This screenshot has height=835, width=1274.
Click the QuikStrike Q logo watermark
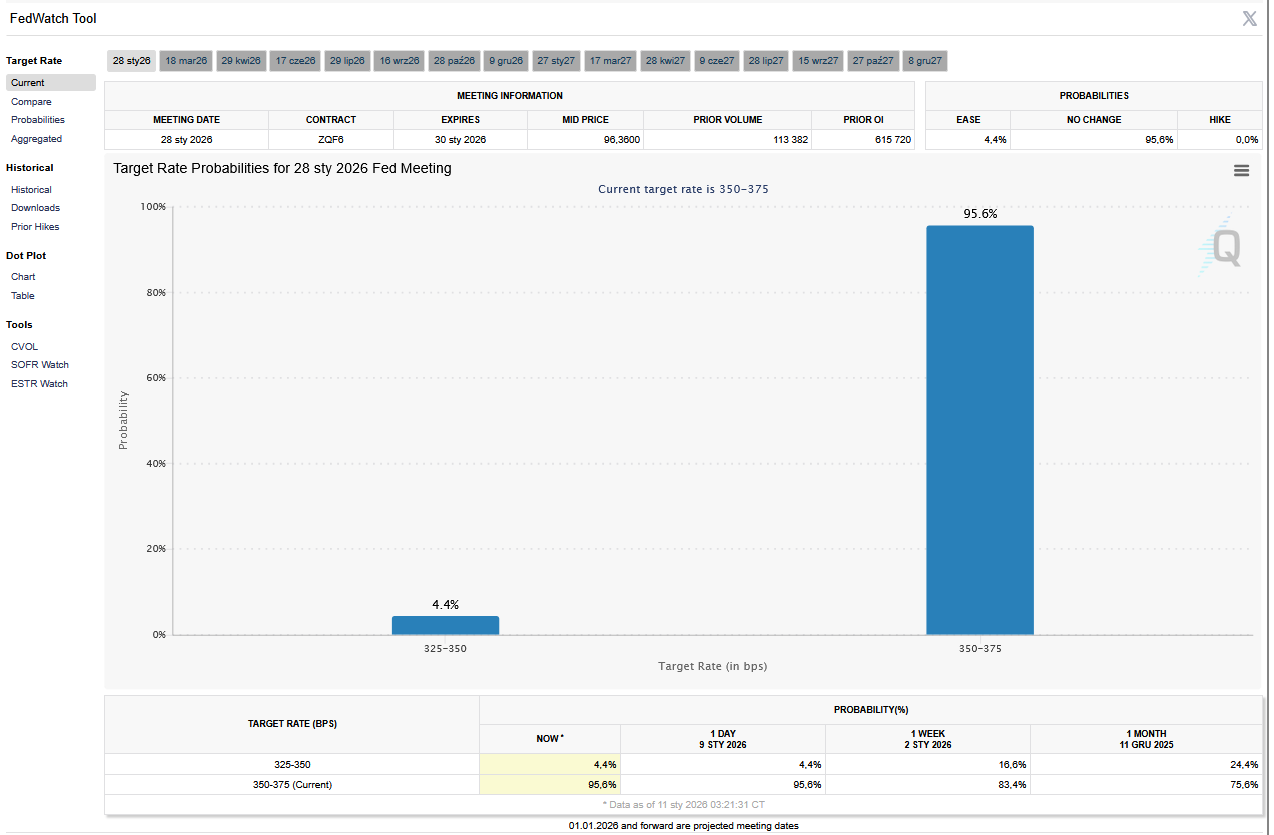click(1222, 248)
